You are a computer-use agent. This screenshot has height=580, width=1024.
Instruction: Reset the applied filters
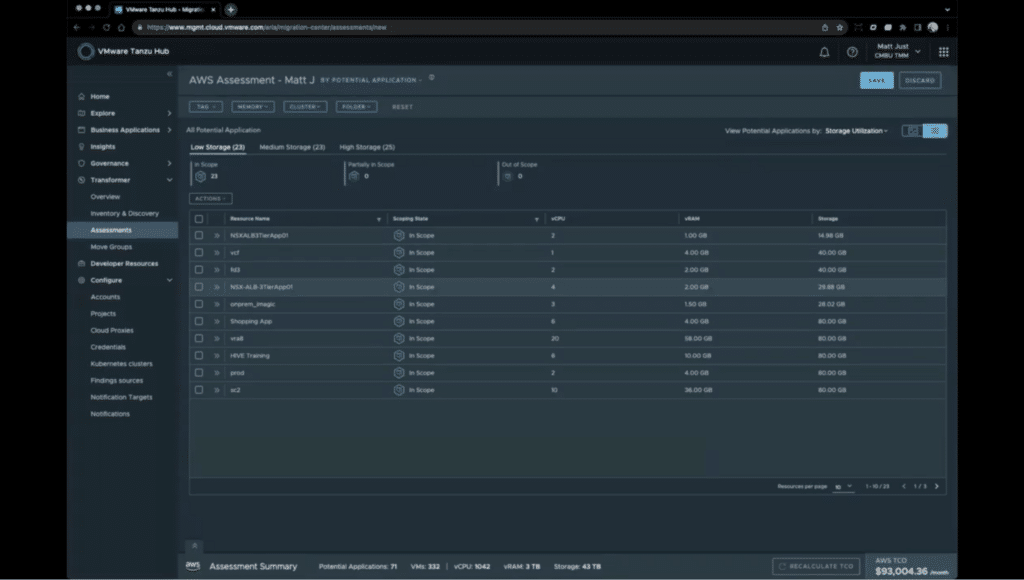[x=402, y=107]
